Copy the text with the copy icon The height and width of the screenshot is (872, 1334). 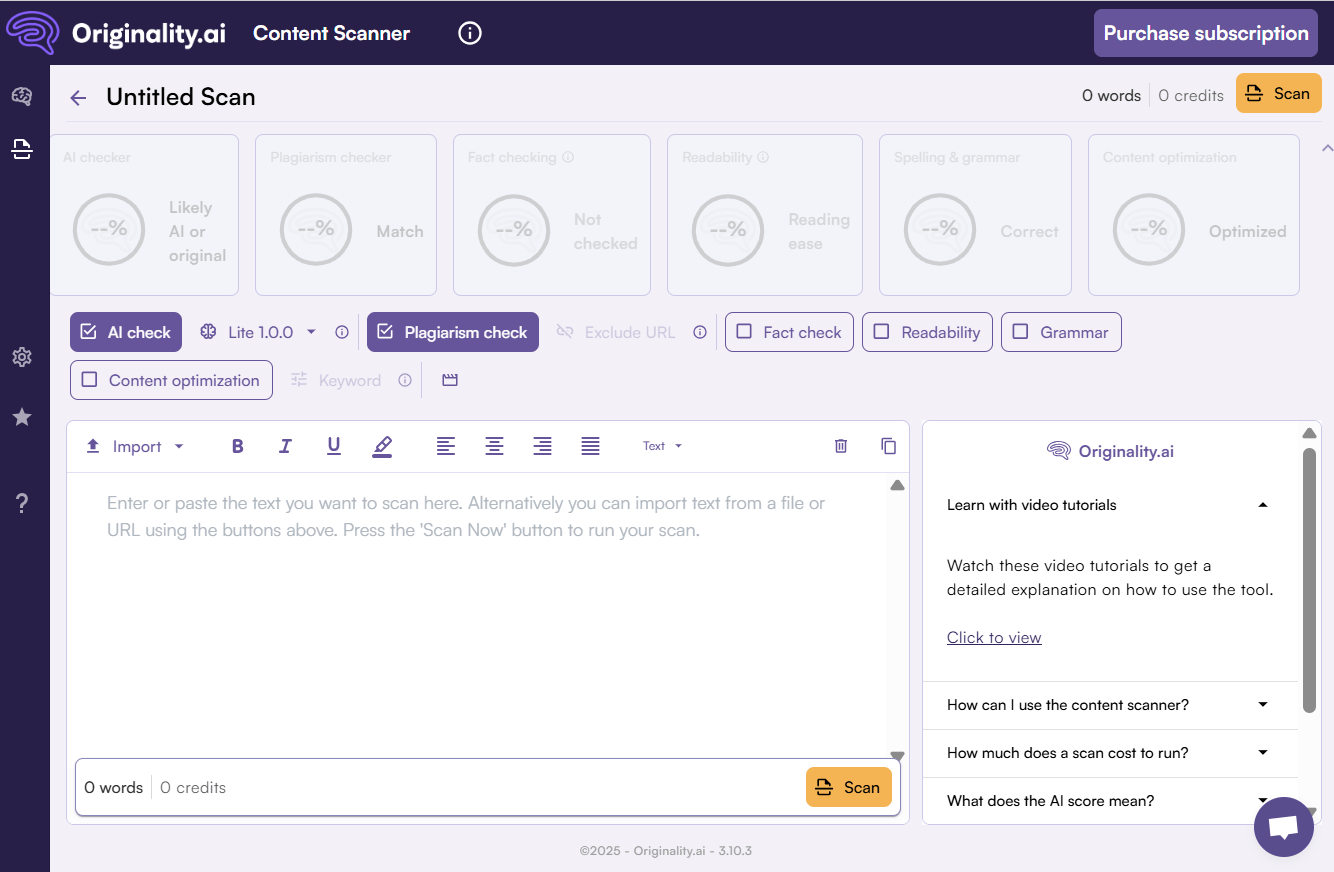pyautogui.click(x=888, y=446)
